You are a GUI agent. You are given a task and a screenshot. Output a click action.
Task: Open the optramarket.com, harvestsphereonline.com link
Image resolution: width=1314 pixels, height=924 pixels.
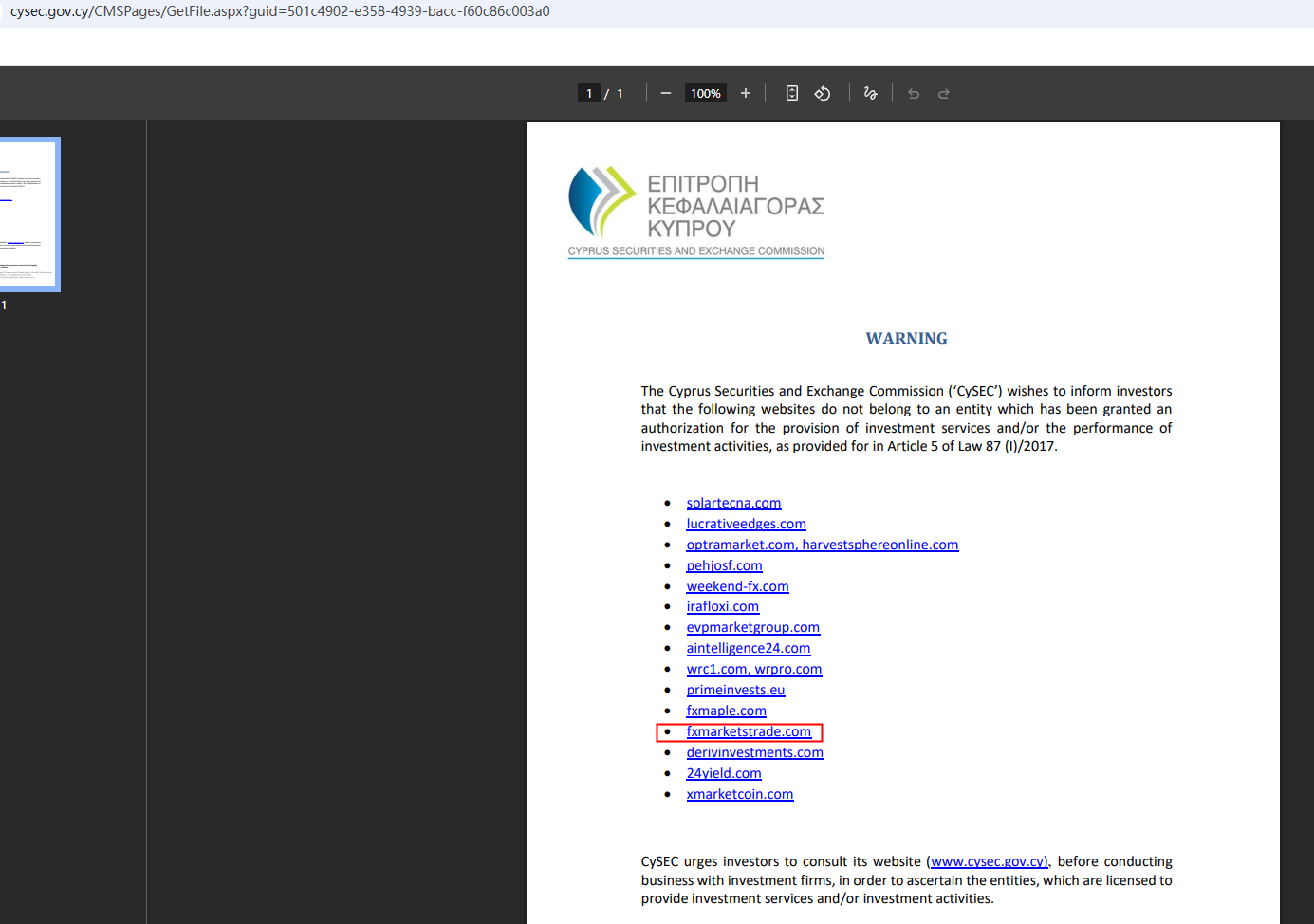pos(823,545)
